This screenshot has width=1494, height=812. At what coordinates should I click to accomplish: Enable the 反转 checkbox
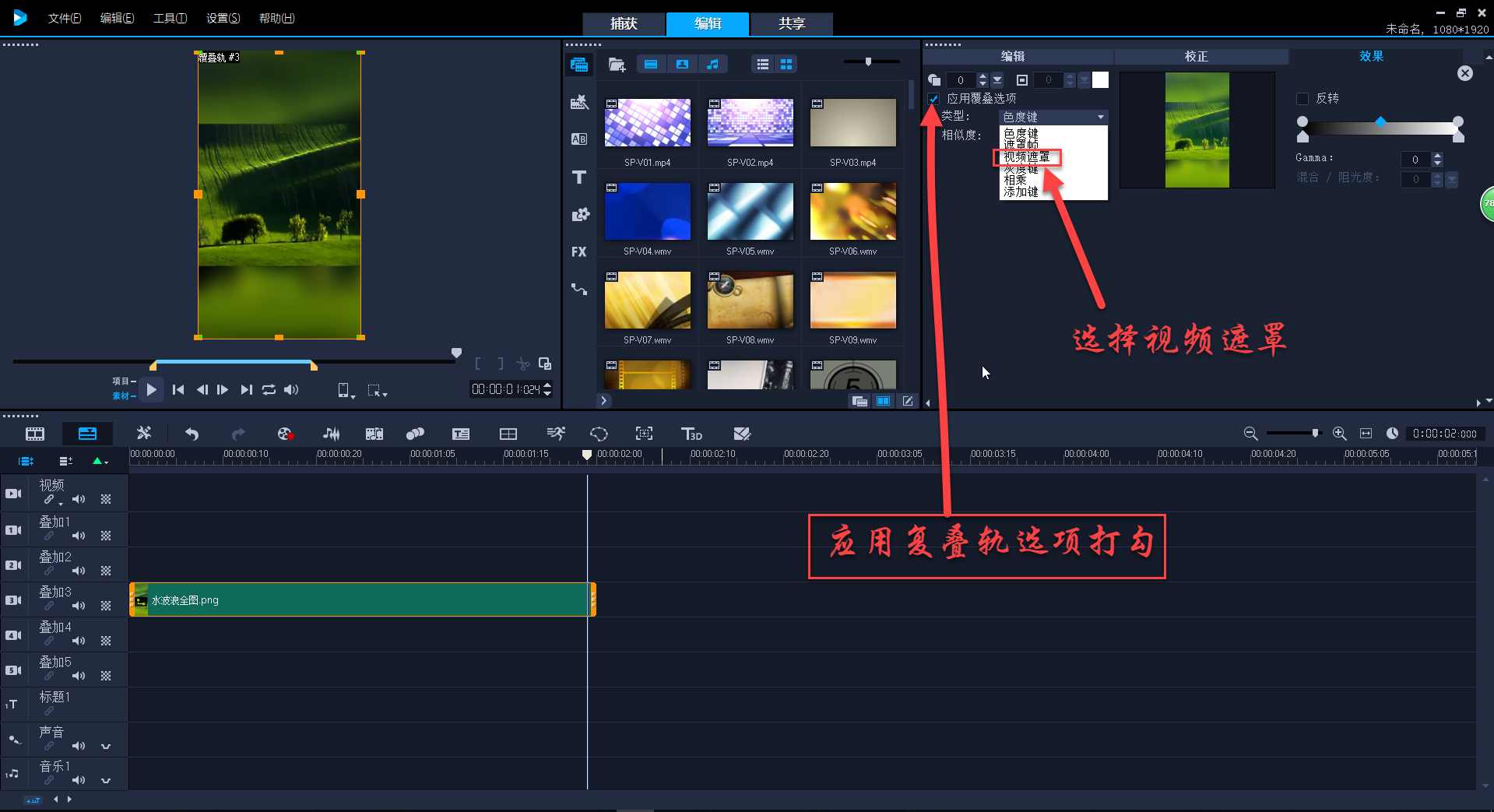(x=1302, y=98)
